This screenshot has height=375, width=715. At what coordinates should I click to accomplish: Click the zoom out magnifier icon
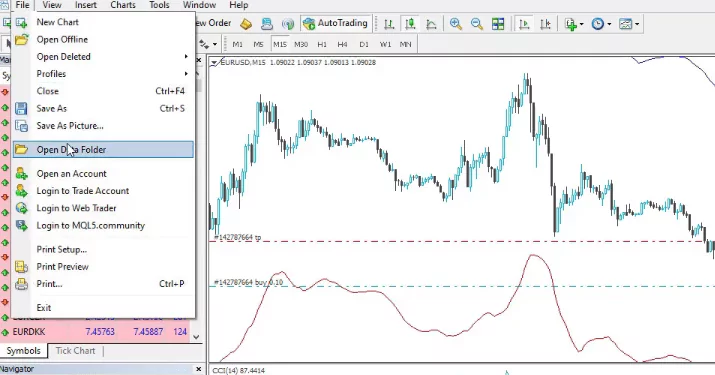click(477, 24)
